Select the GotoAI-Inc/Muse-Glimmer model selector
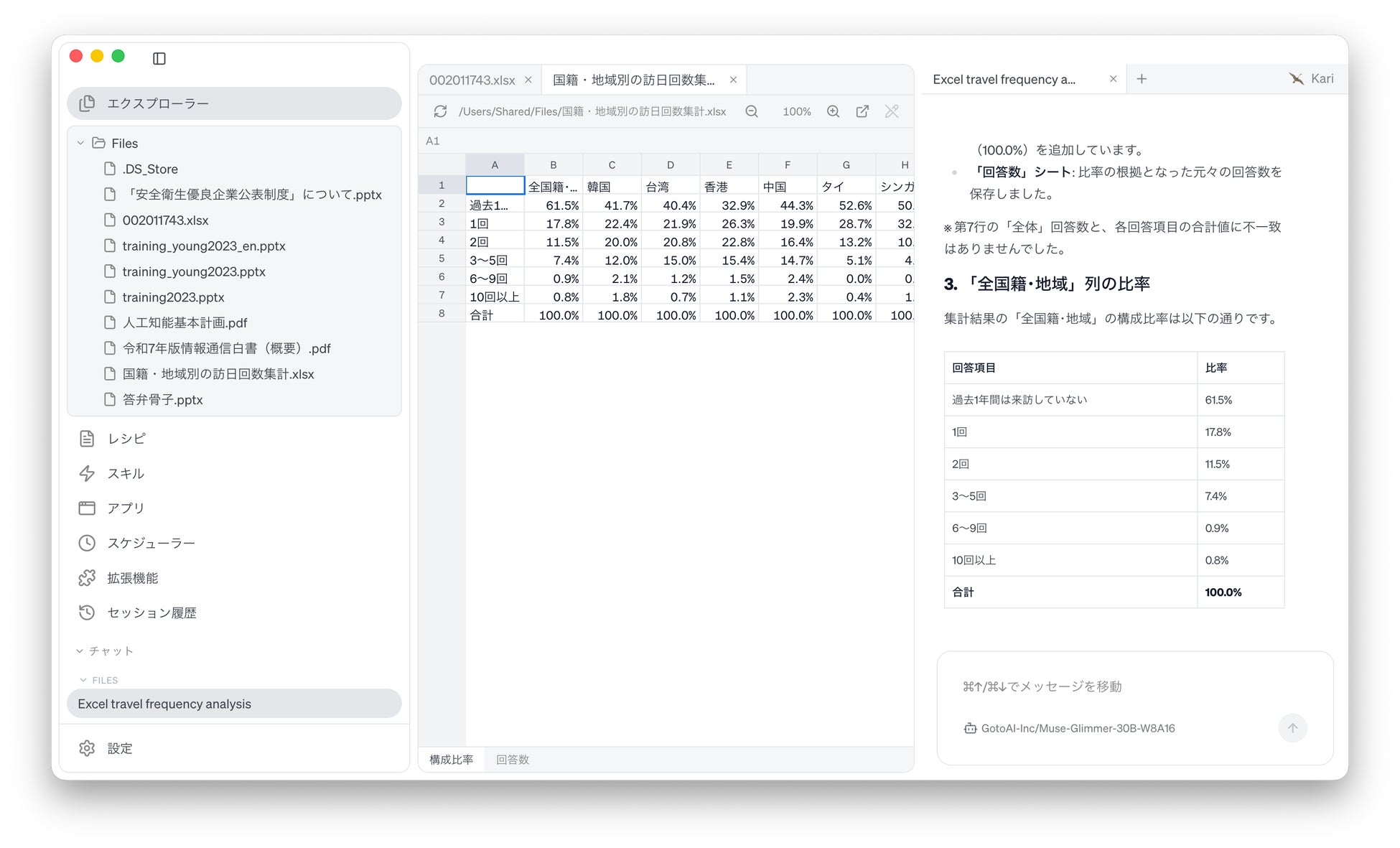The image size is (1400, 848). [1070, 728]
